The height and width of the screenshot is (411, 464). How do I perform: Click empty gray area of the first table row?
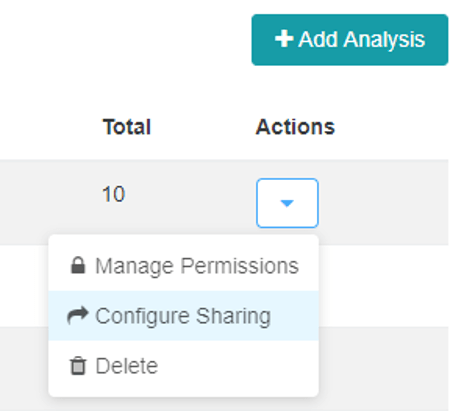coord(383,202)
